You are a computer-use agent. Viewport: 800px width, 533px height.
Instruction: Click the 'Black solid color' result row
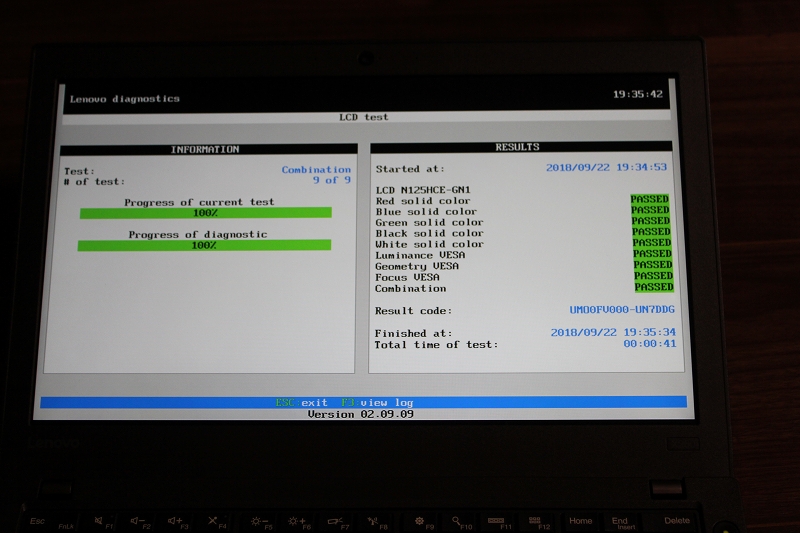523,233
